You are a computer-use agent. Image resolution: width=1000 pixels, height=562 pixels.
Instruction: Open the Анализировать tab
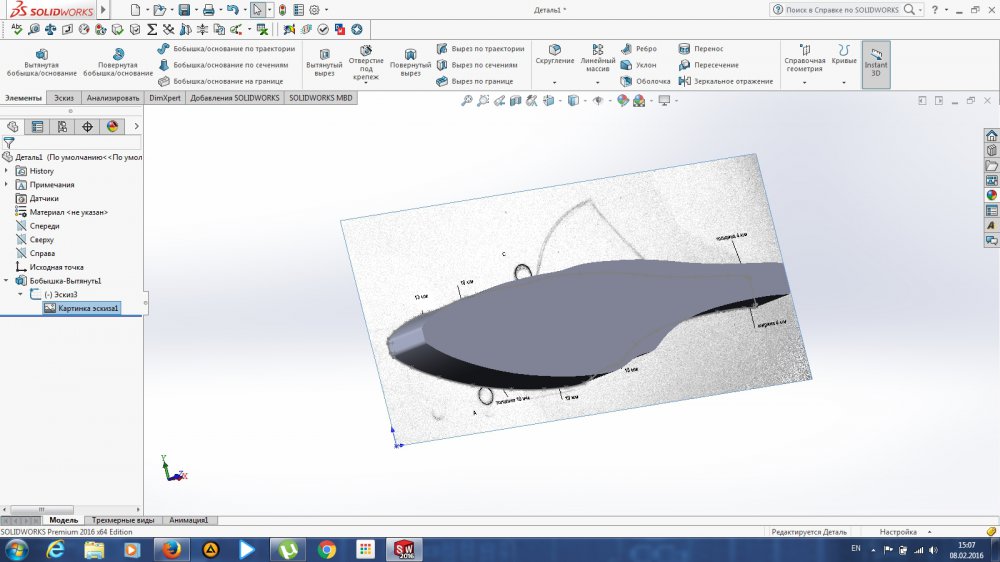(x=113, y=98)
